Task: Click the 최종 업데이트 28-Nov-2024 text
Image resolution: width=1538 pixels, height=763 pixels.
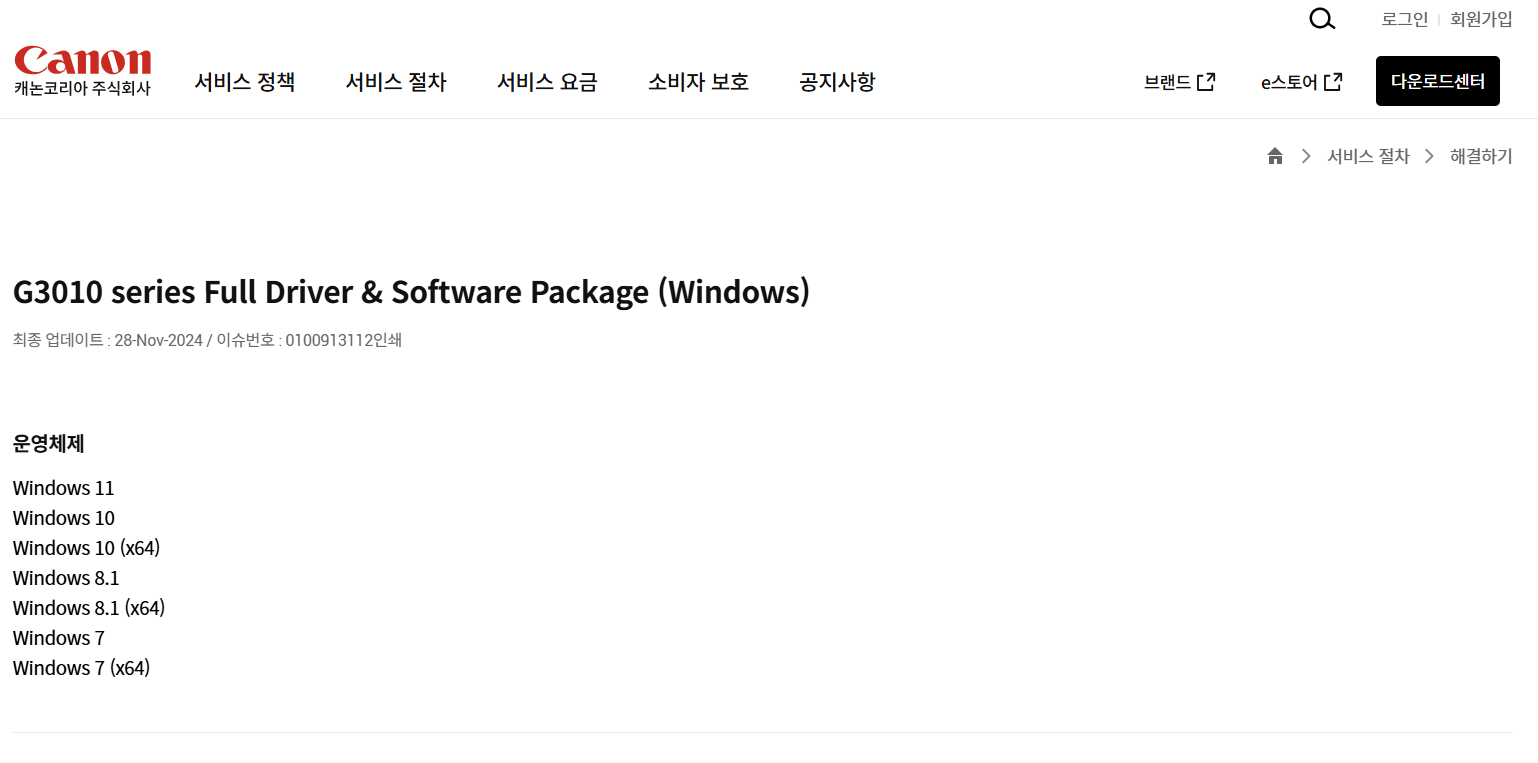Action: coord(107,340)
